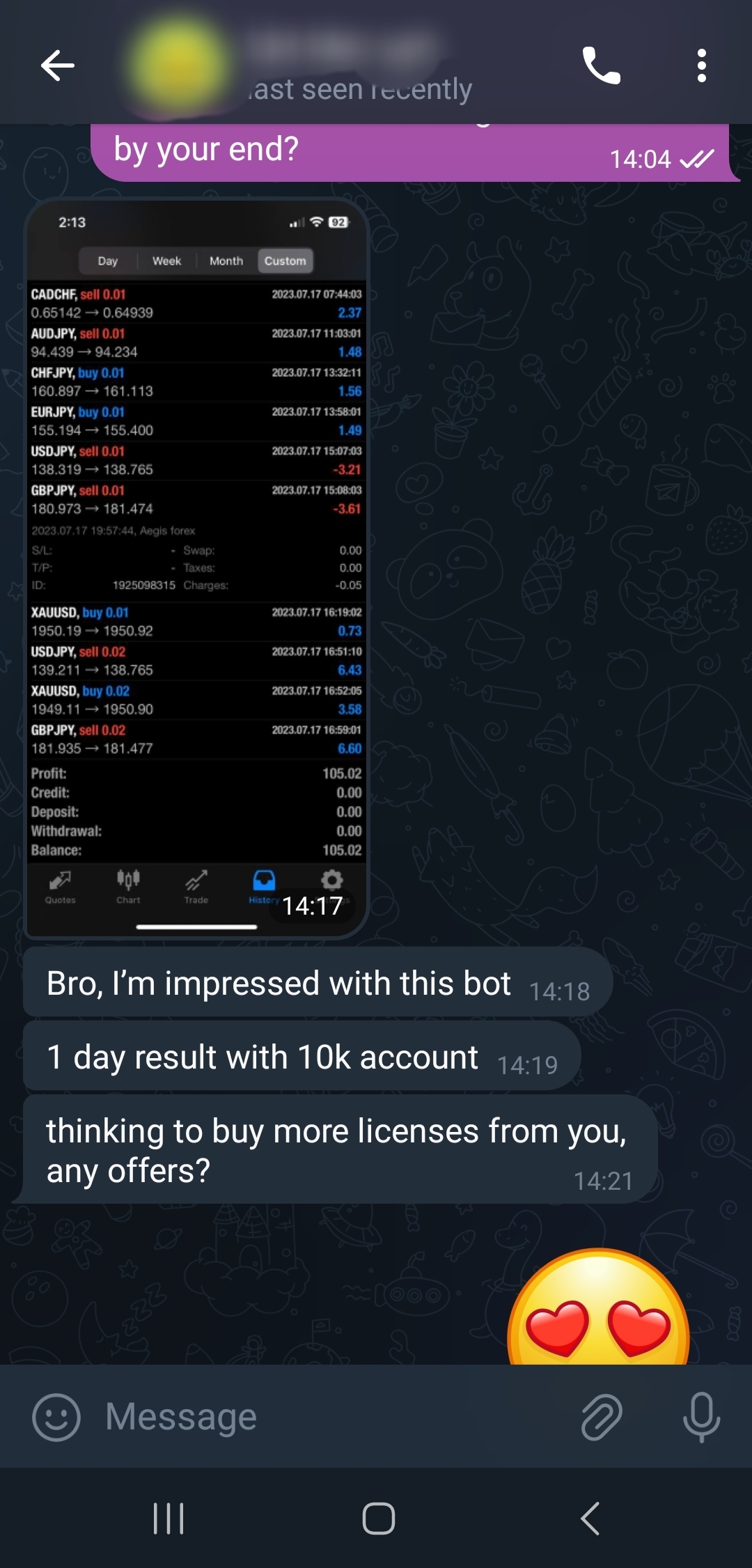The height and width of the screenshot is (1568, 752).
Task: Tap the back arrow in chat header
Action: click(x=57, y=66)
